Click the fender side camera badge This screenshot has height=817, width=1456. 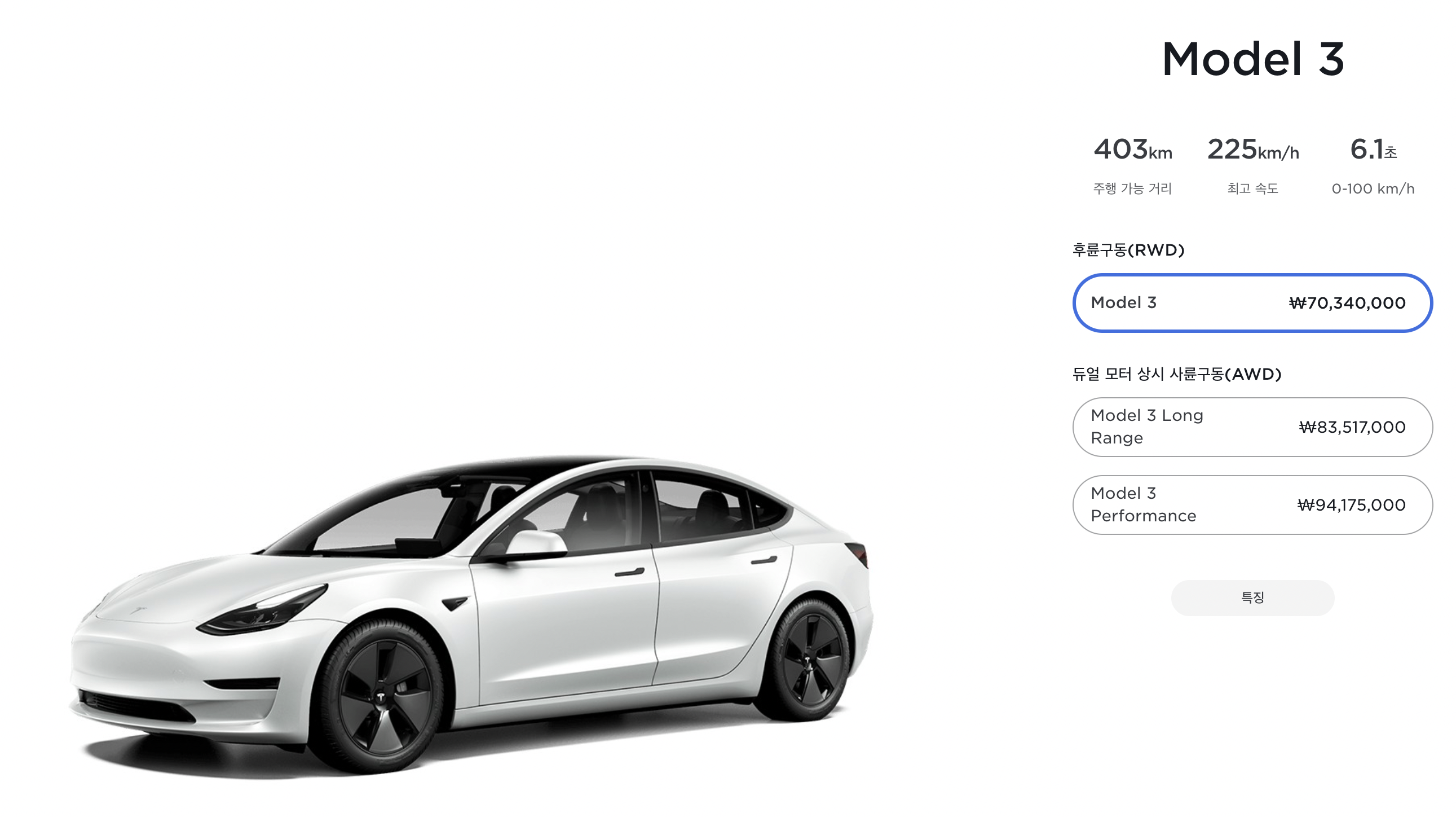pyautogui.click(x=455, y=603)
